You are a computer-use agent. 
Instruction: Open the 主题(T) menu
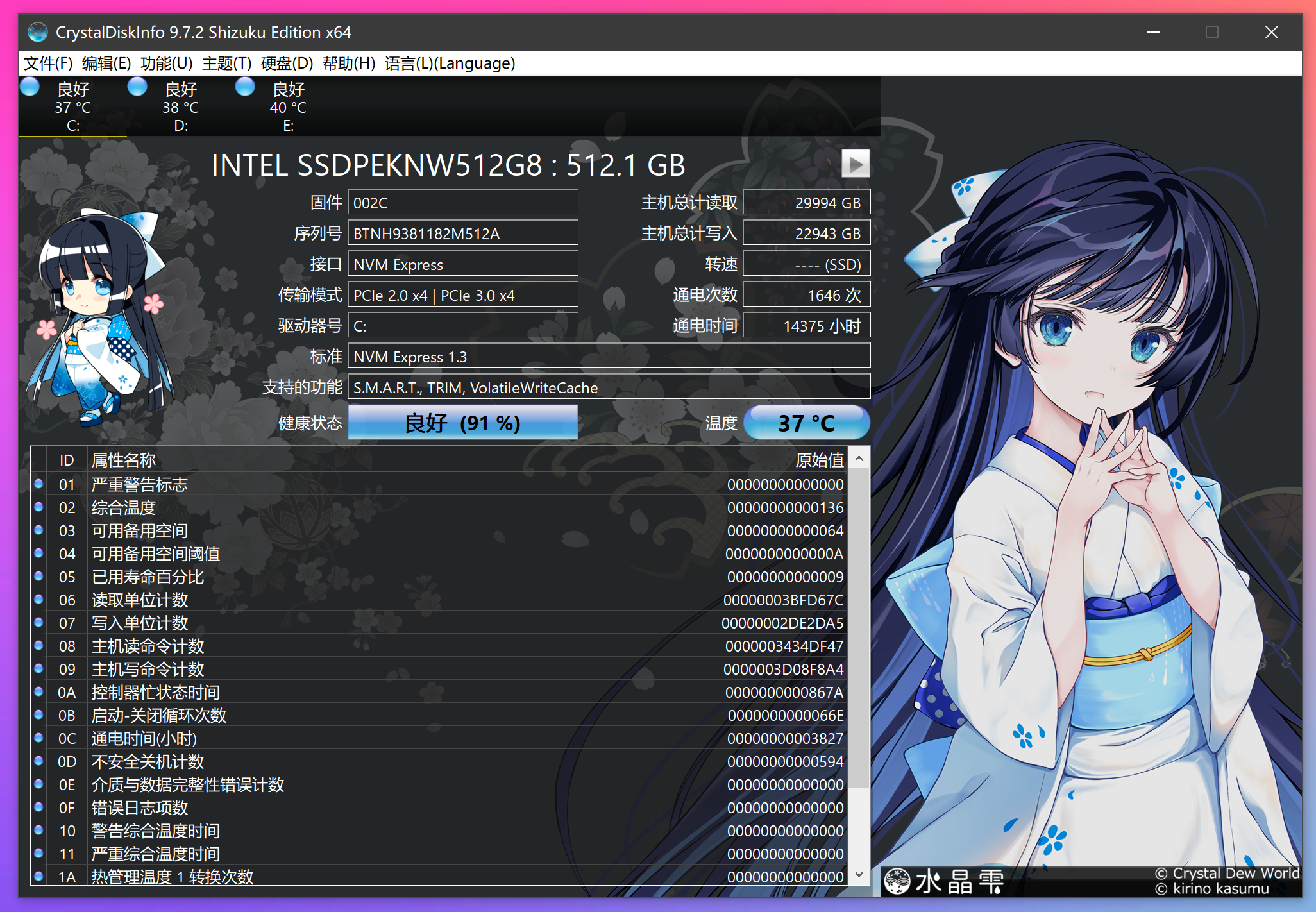[226, 63]
